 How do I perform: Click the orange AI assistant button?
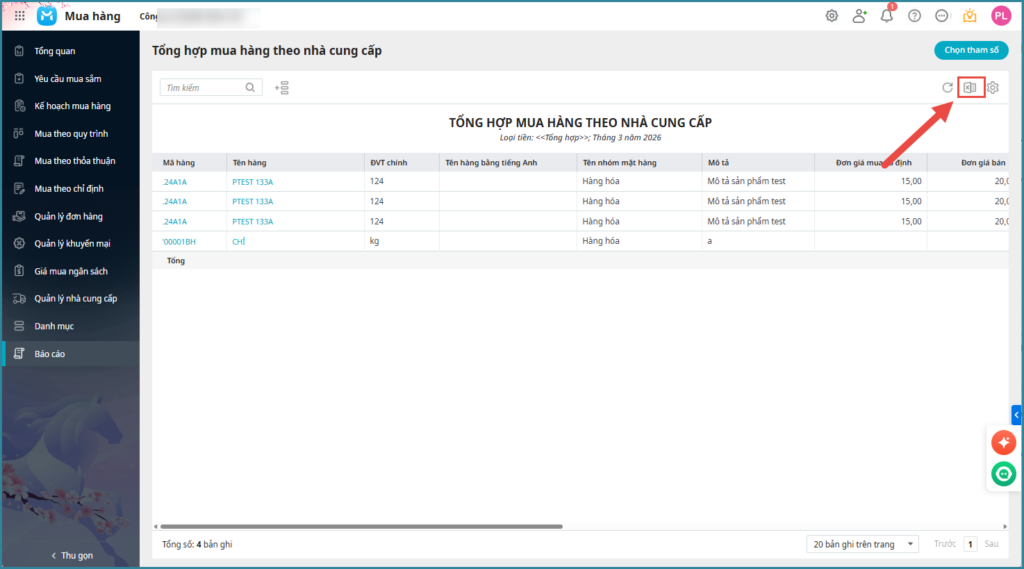pos(1003,442)
